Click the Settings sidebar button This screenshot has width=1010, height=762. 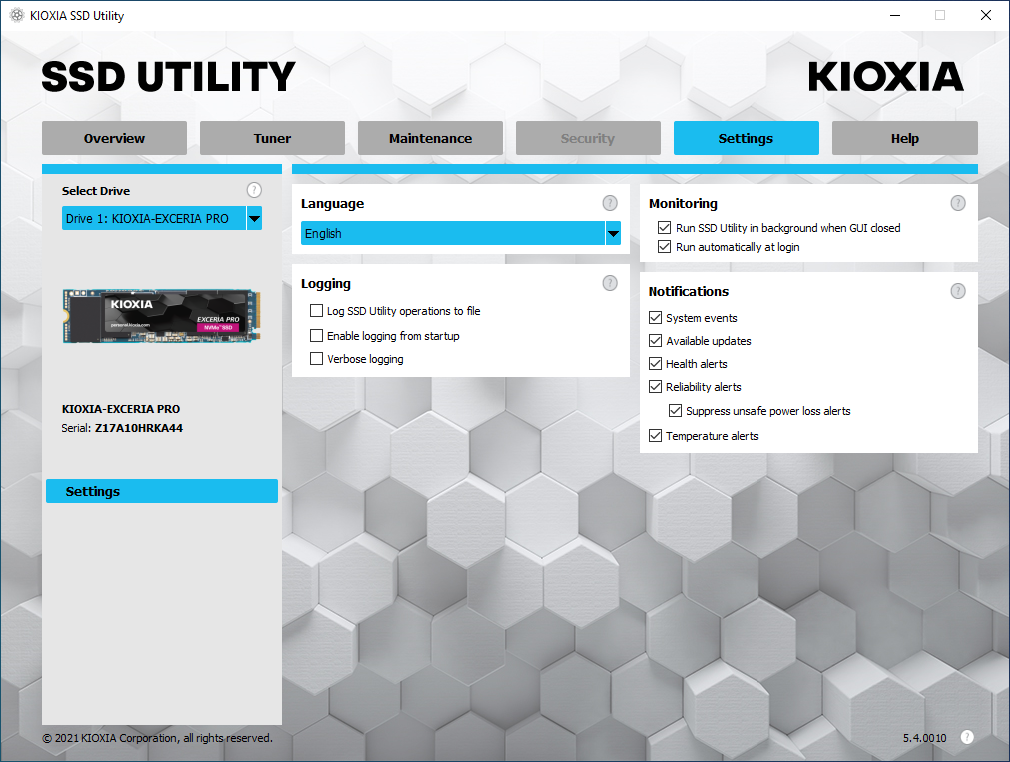[x=162, y=491]
